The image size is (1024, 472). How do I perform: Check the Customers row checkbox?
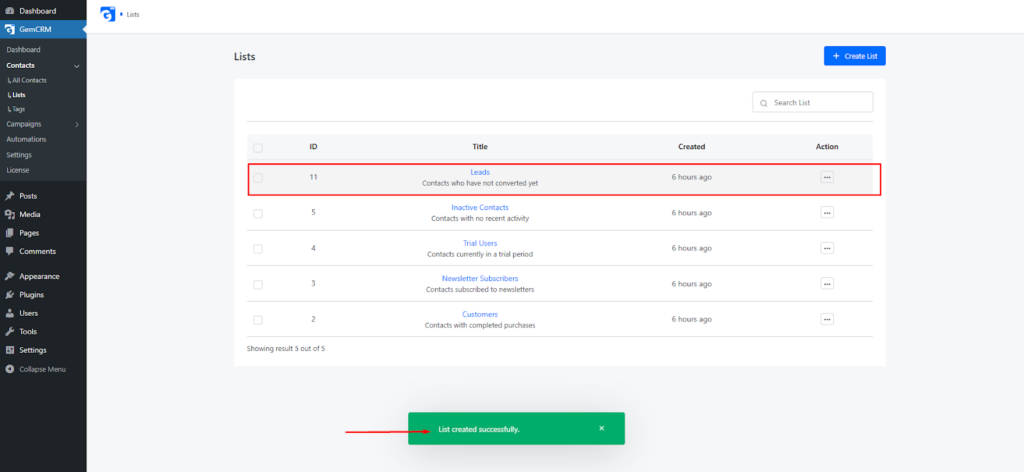(x=258, y=320)
